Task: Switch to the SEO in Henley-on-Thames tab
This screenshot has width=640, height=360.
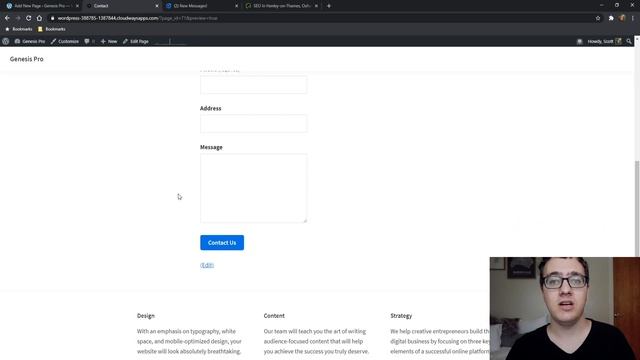Action: pos(281,6)
